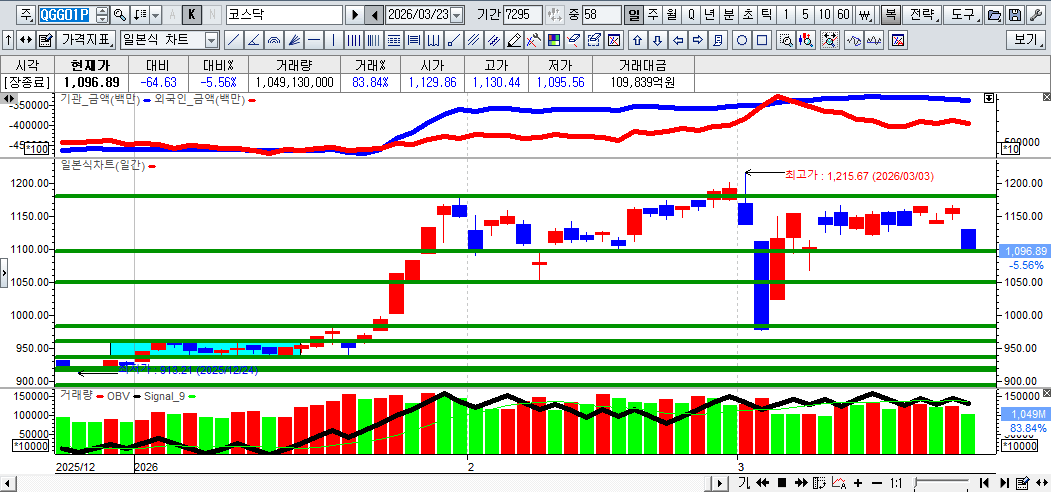The height and width of the screenshot is (492, 1051).
Task: Open the 도구 tools menu
Action: click(x=962, y=15)
